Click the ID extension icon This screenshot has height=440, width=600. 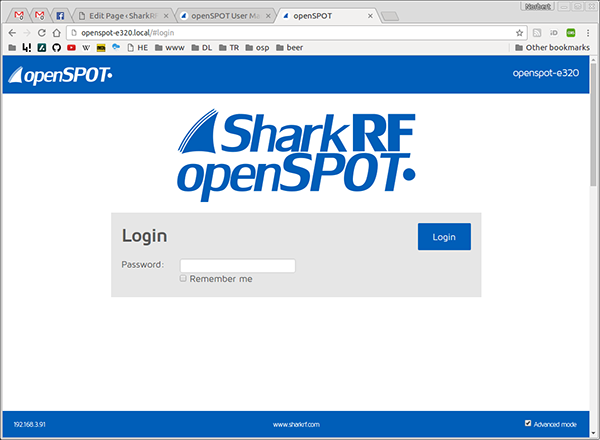coord(554,33)
